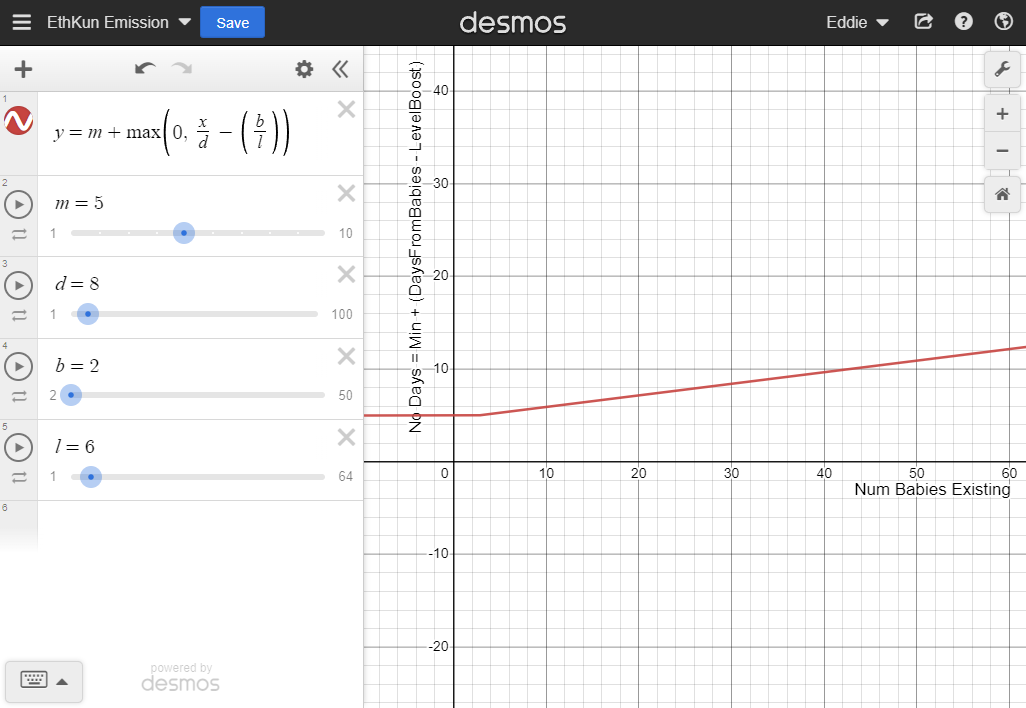The height and width of the screenshot is (708, 1026).
Task: Click upper limit 100 of d slider
Action: point(342,314)
